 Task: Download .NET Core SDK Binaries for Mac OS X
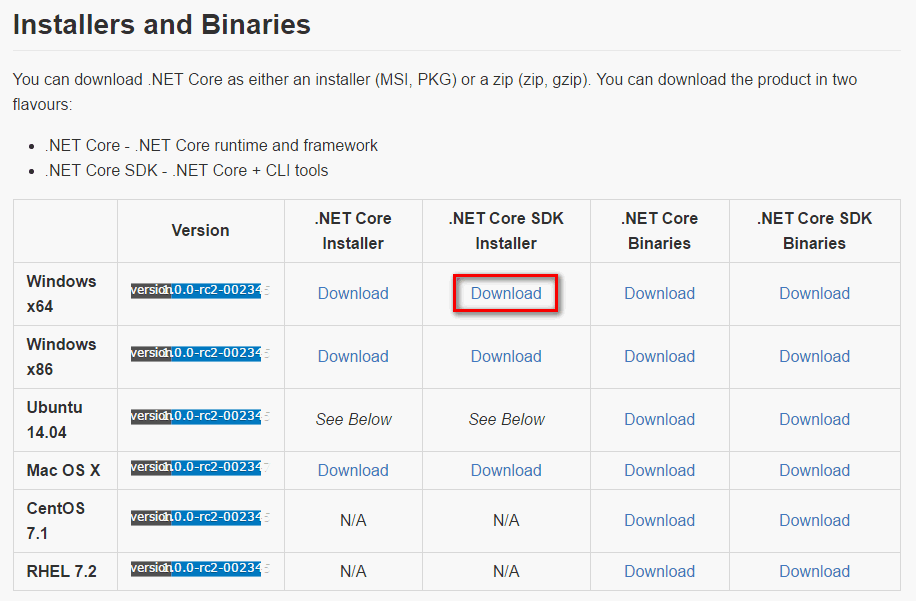point(814,470)
